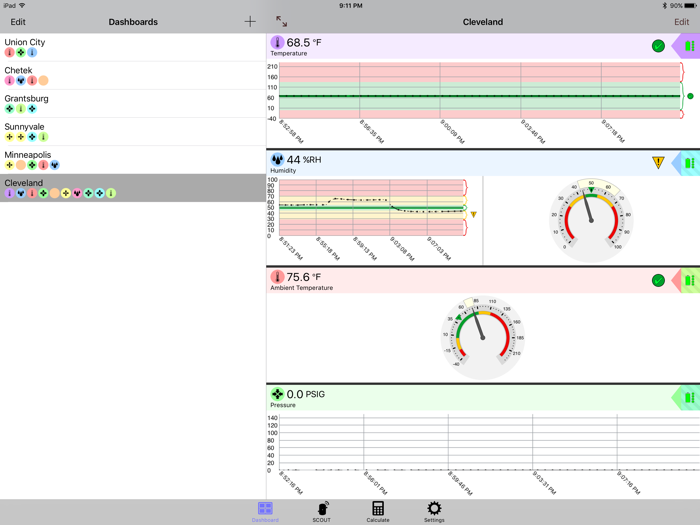The image size is (700, 525).
Task: Tap the 44 %RH humidity reading
Action: point(304,159)
